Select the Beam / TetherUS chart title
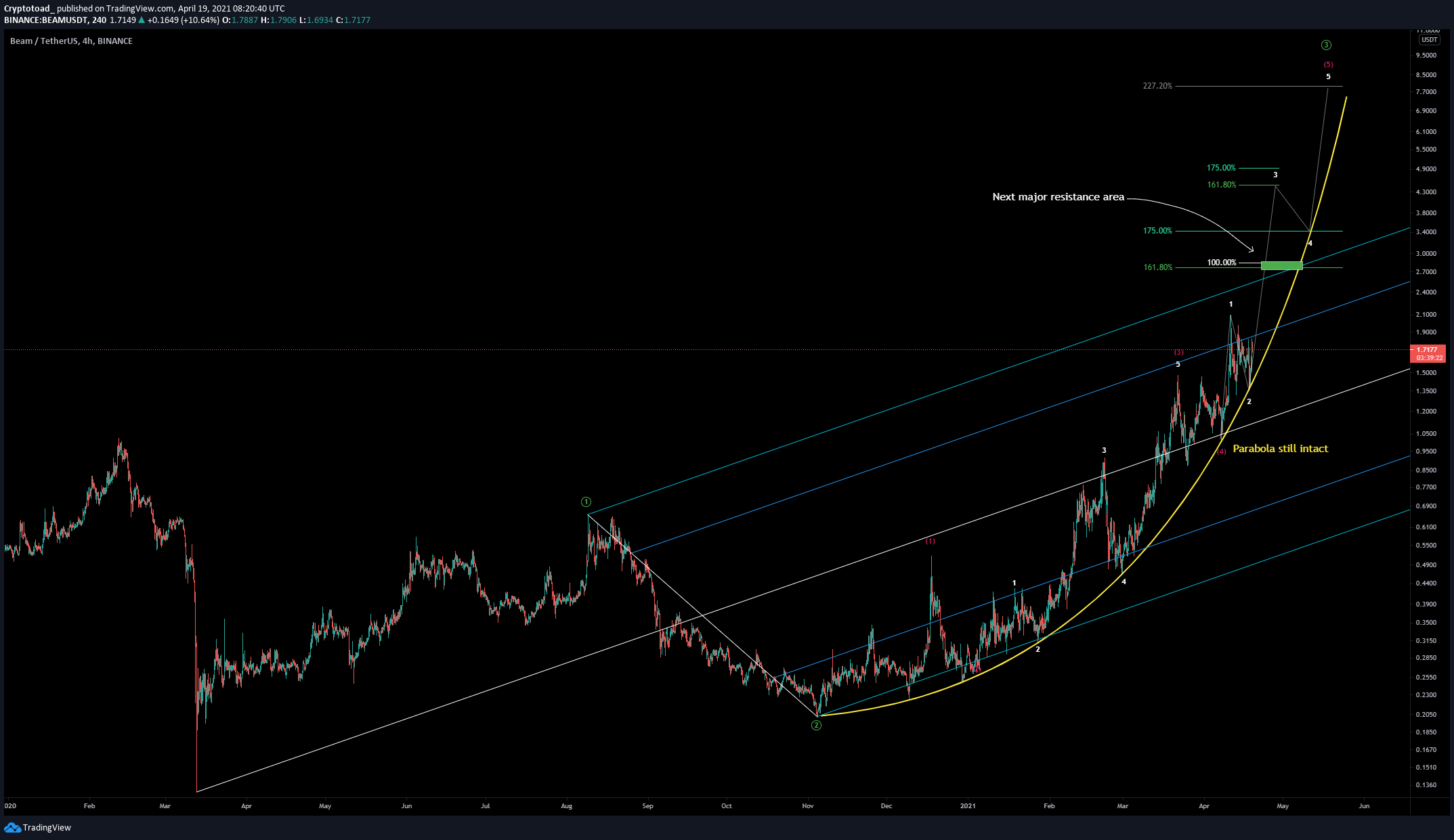This screenshot has width=1454, height=840. tap(71, 41)
